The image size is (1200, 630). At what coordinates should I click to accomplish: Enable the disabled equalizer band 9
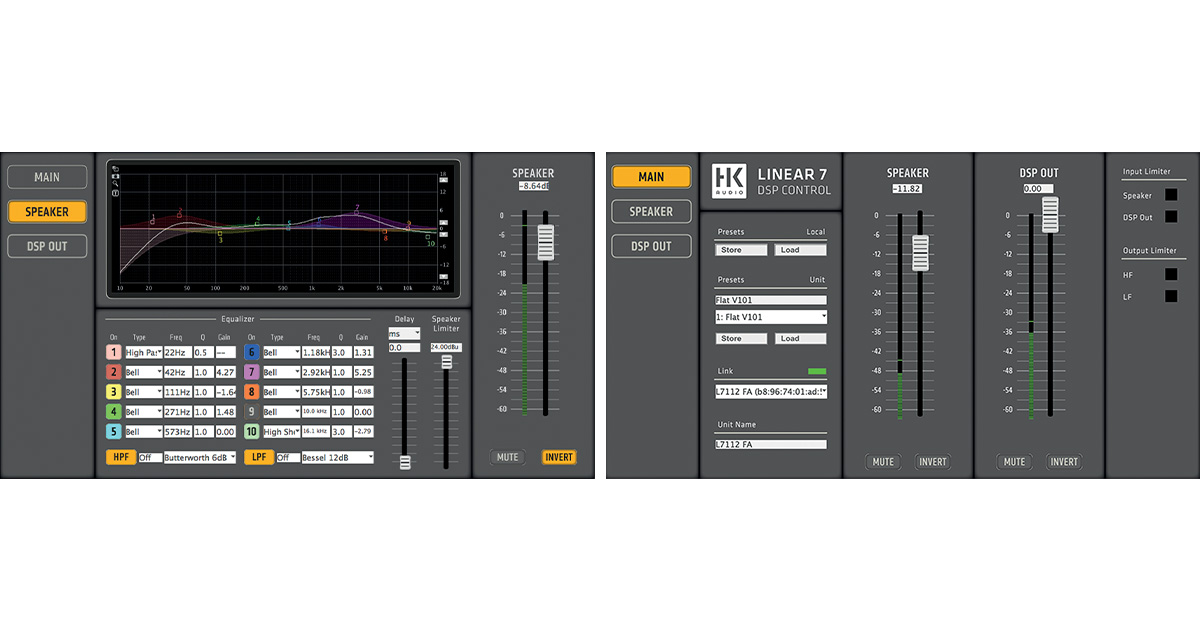(252, 412)
